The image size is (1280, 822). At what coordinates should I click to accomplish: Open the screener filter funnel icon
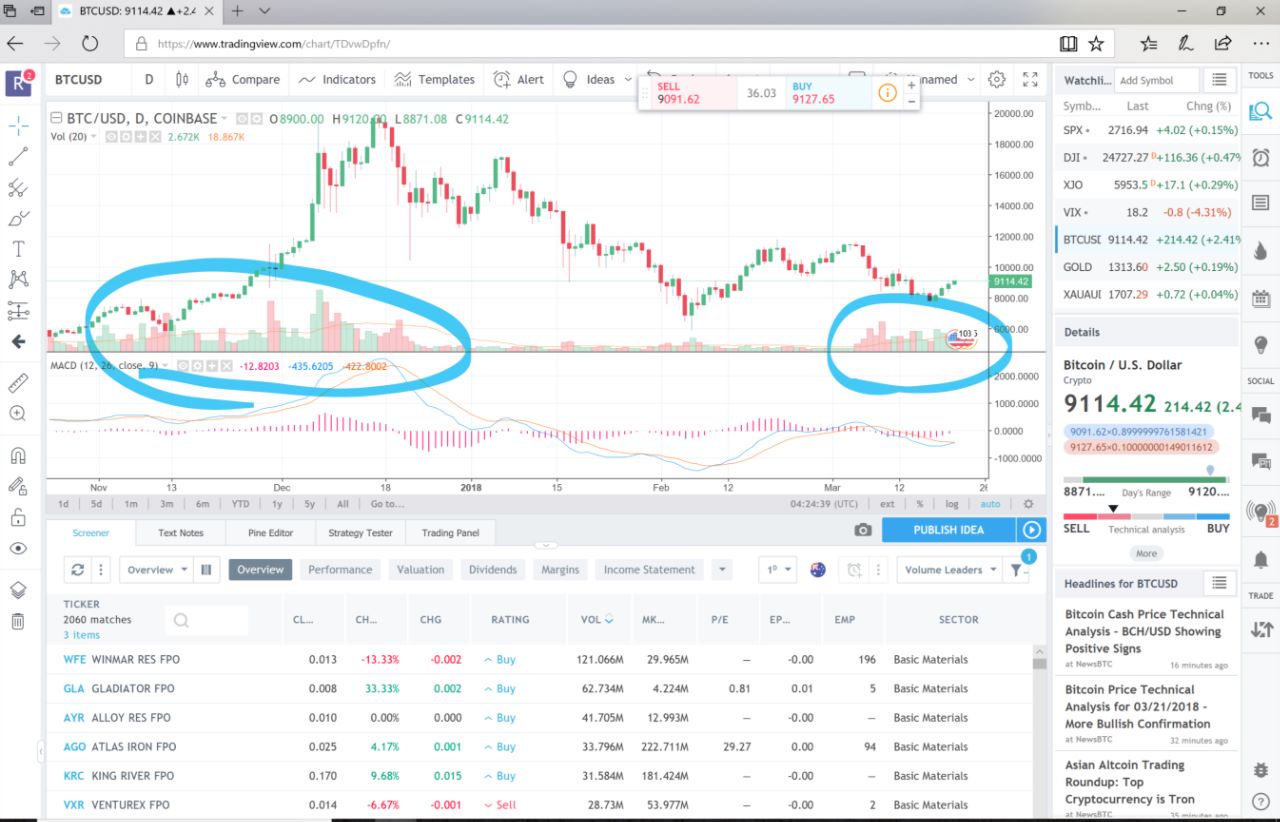[x=1016, y=570]
